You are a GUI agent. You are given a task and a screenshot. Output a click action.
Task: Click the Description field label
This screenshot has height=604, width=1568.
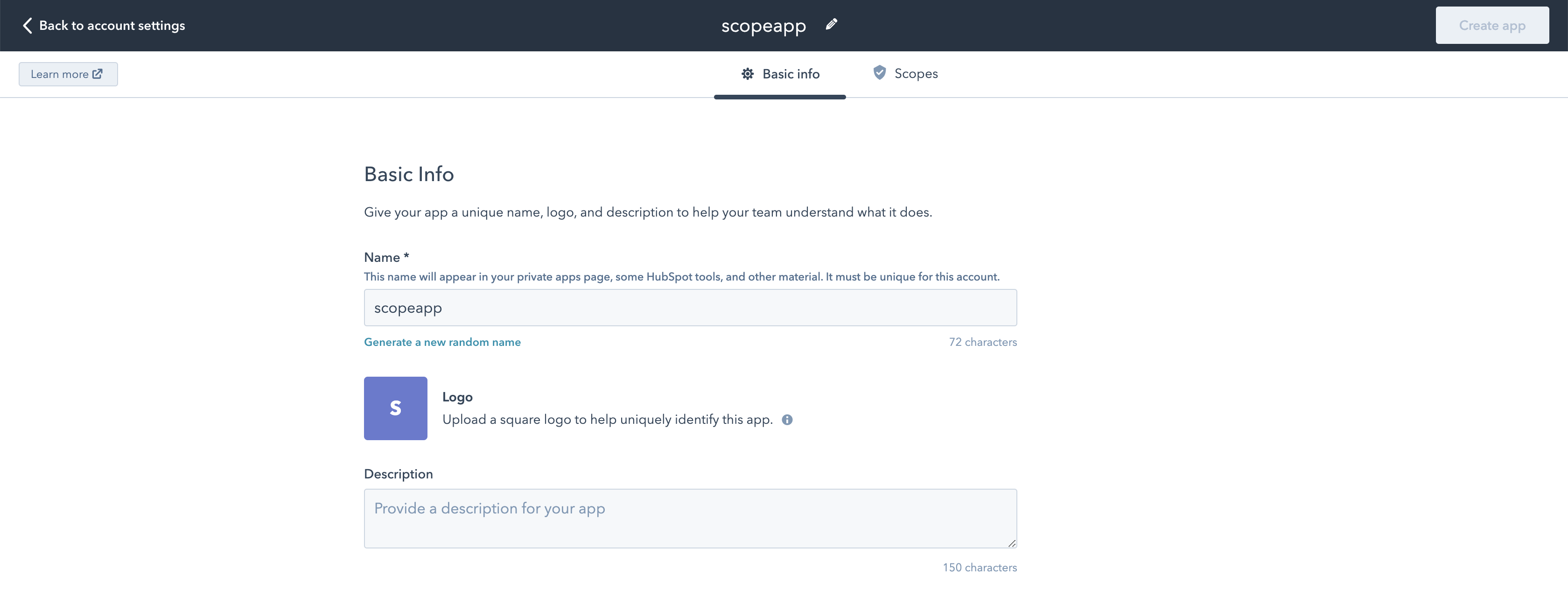pos(399,474)
